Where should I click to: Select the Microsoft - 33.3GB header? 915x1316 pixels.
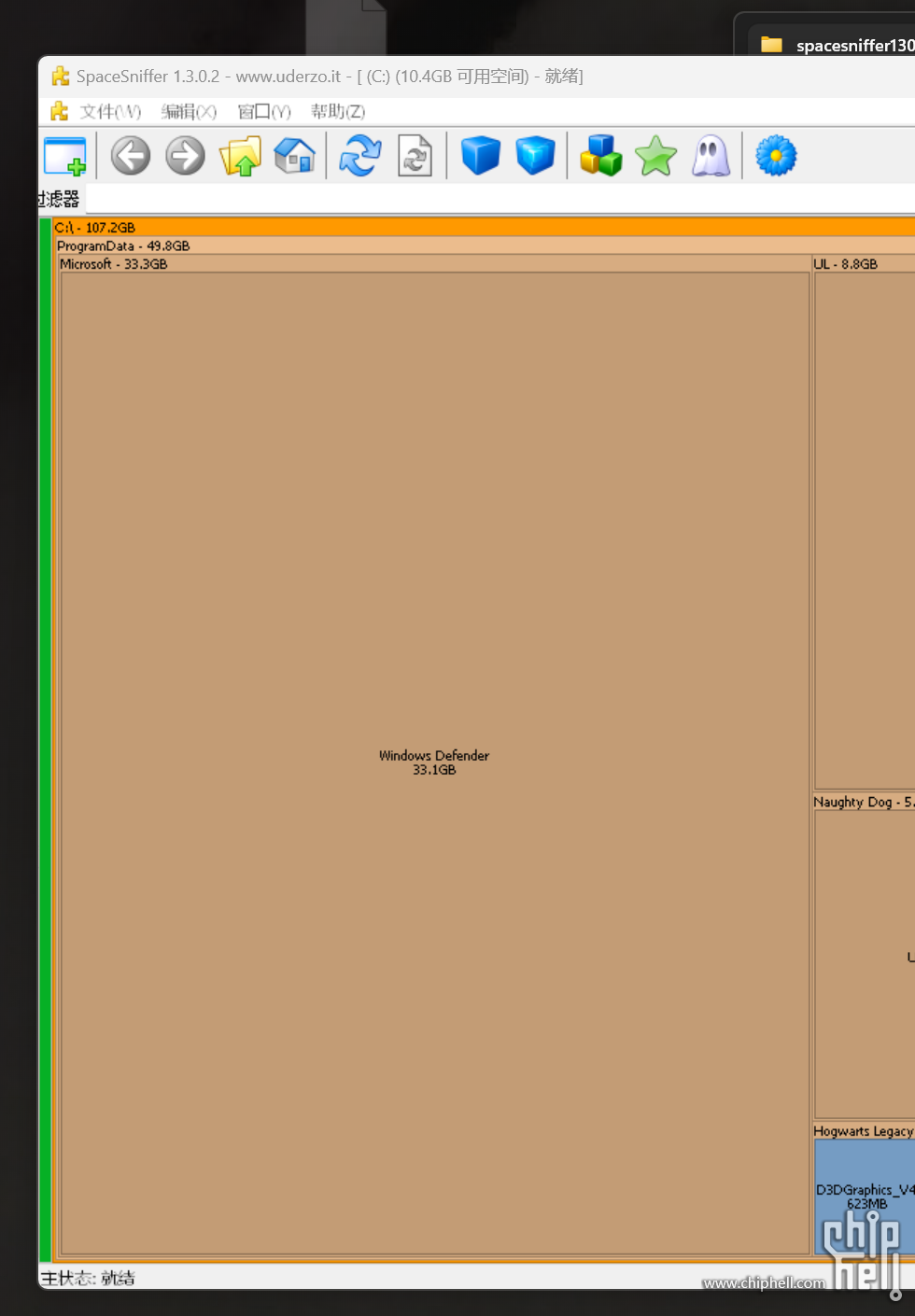click(434, 264)
